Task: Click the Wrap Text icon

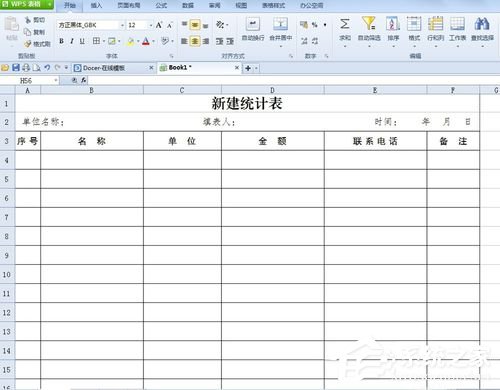Action: (253, 24)
